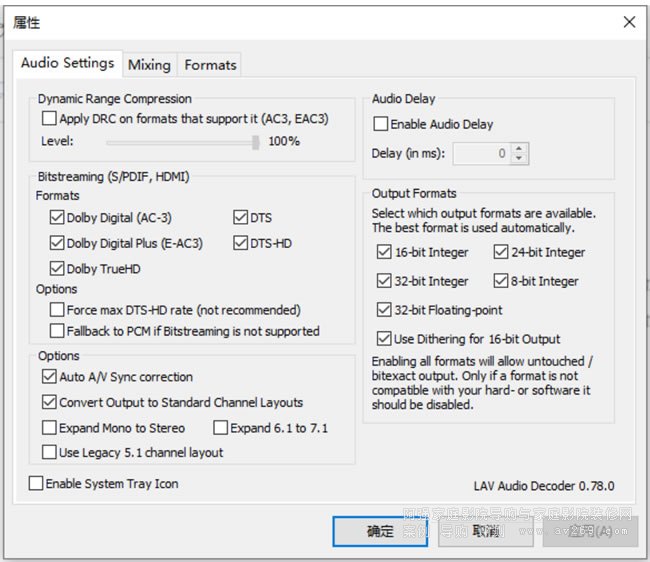Toggle Dolby Digital Plus (E-AC3) checkbox
Viewport: 650px width, 562px height.
click(57, 243)
